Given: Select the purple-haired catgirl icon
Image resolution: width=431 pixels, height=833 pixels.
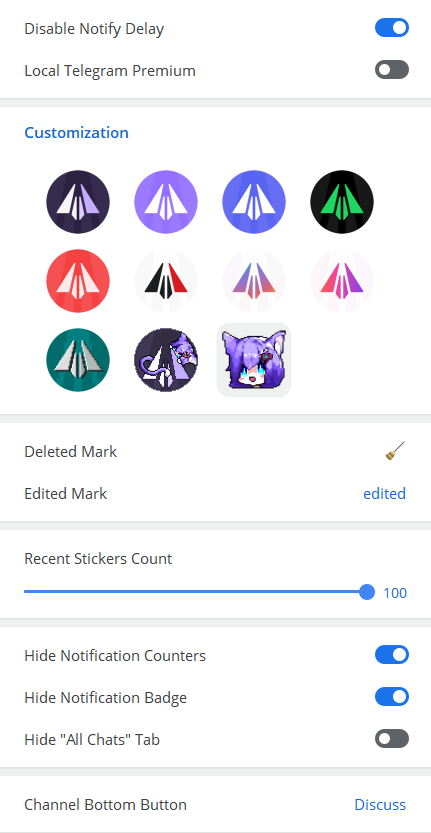Looking at the screenshot, I should [254, 360].
